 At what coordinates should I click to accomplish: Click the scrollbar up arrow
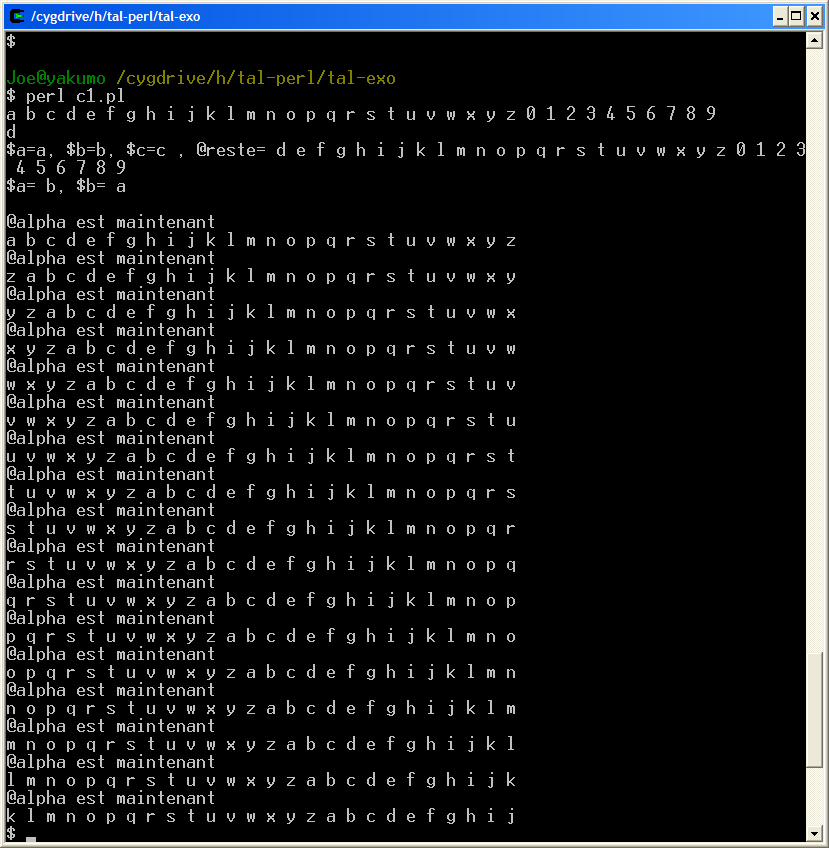click(x=814, y=40)
